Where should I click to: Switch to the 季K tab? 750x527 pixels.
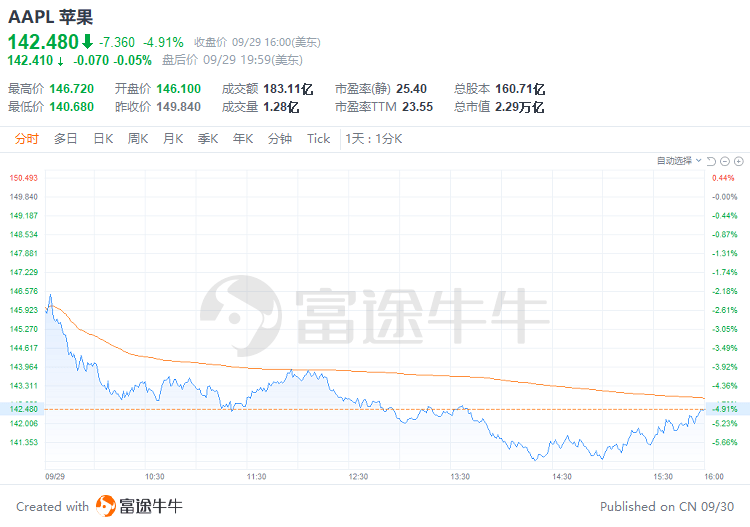coord(208,139)
